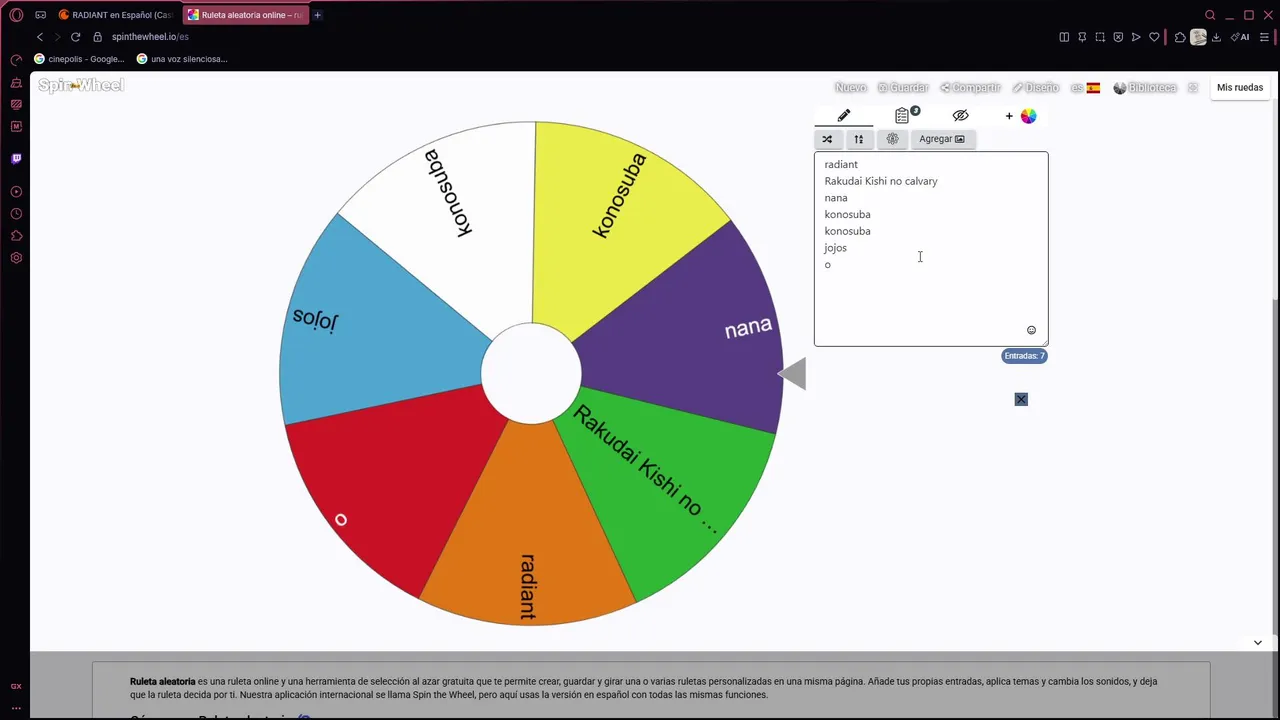Close the ad with X button
This screenshot has height=720, width=1280.
(1021, 399)
